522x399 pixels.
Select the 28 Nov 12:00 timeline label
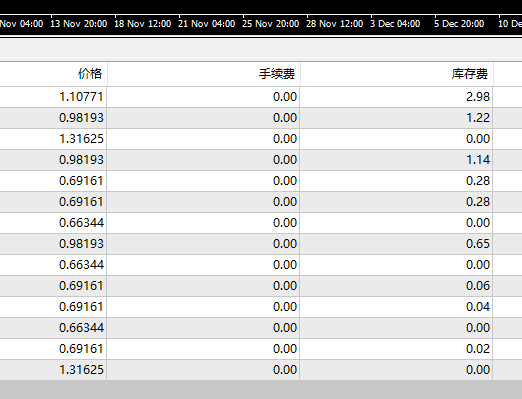334,24
